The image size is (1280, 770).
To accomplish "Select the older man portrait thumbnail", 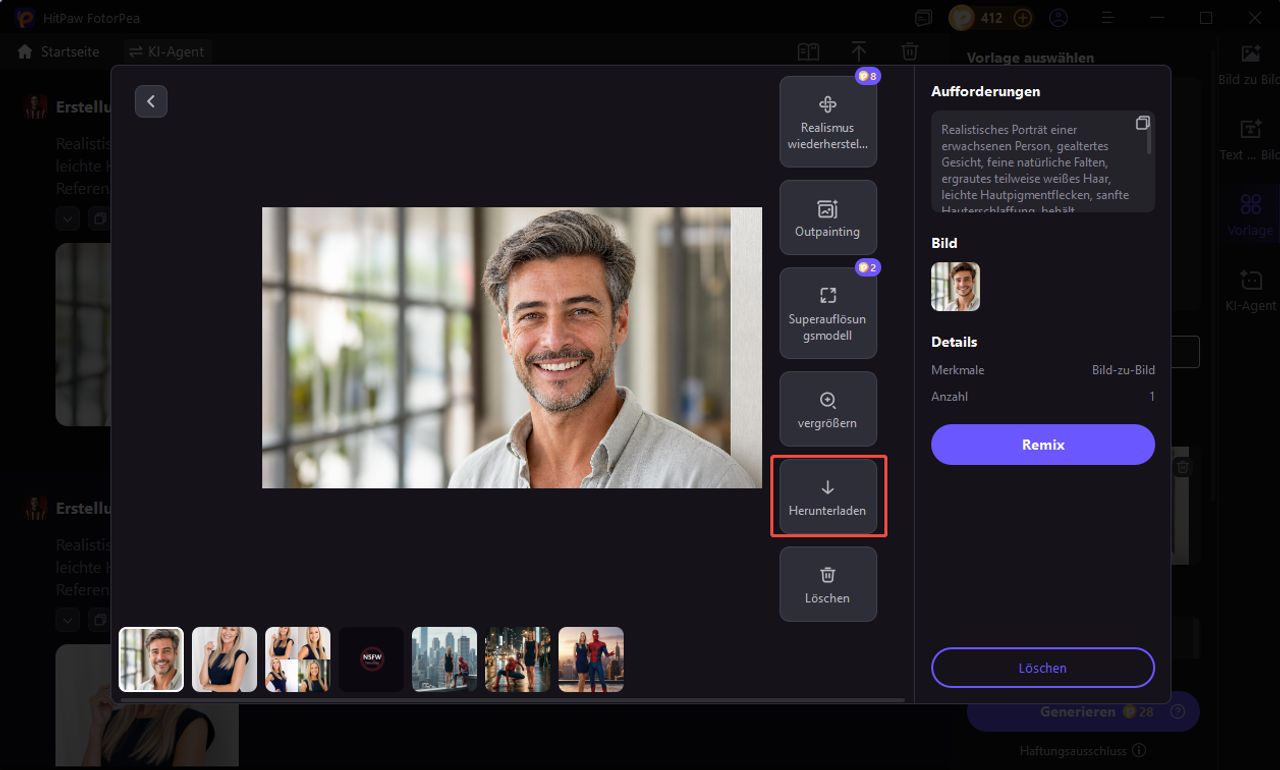I will 151,659.
